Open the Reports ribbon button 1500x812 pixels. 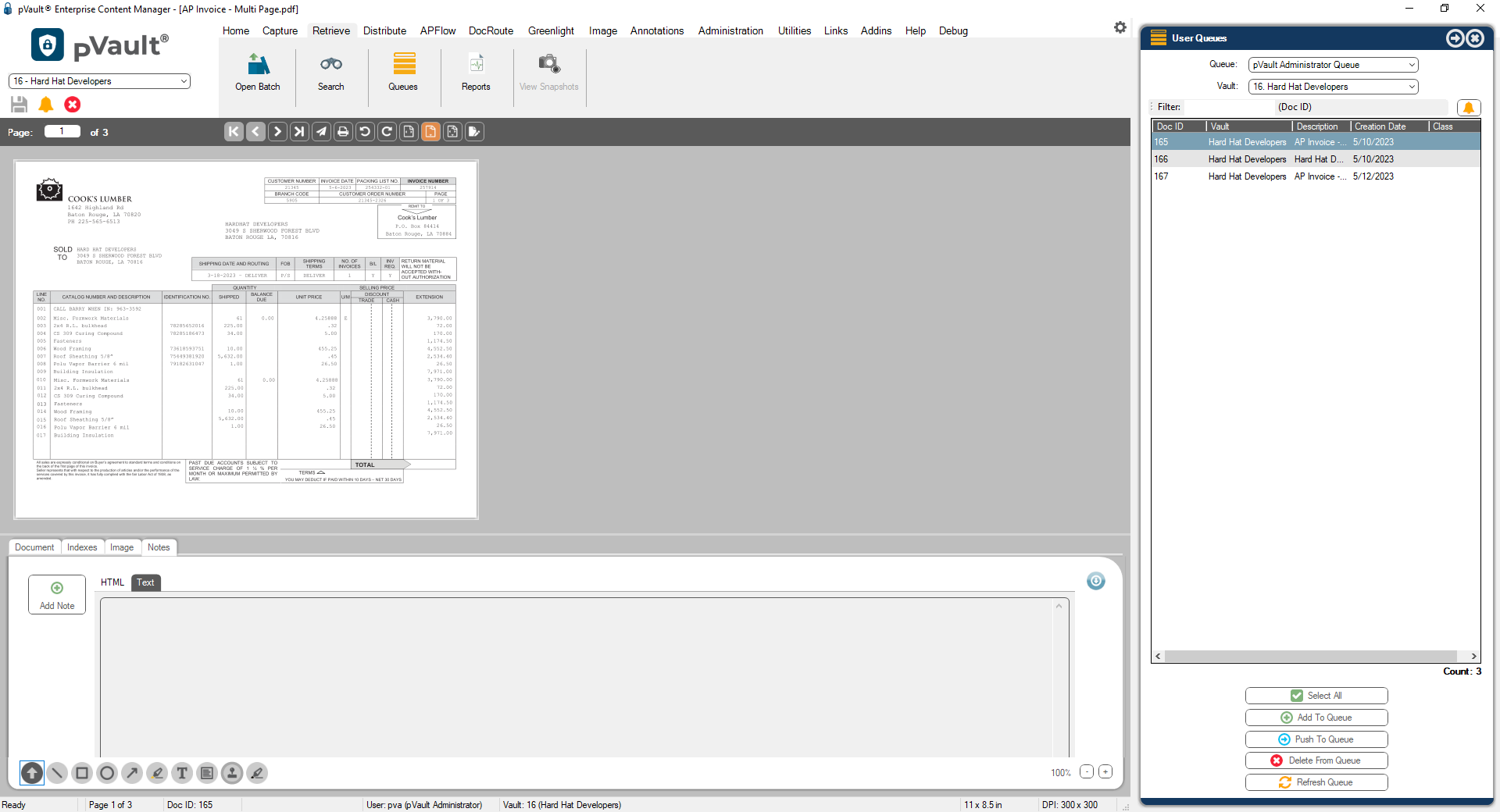pos(477,73)
